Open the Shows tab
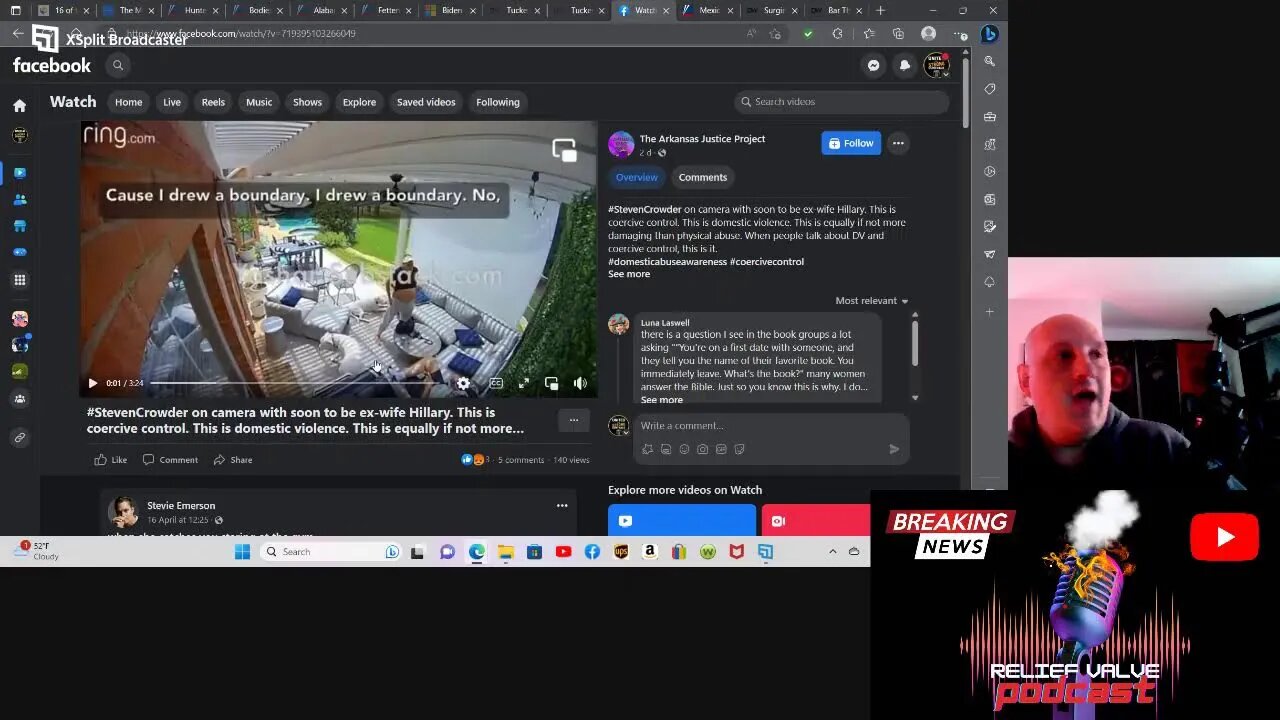 (307, 102)
